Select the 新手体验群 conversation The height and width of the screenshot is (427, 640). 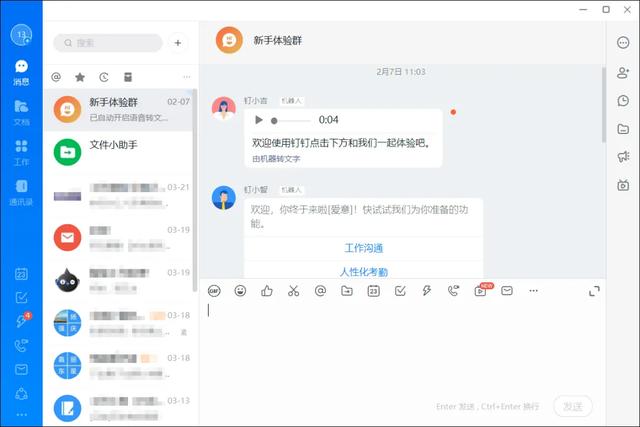point(118,110)
